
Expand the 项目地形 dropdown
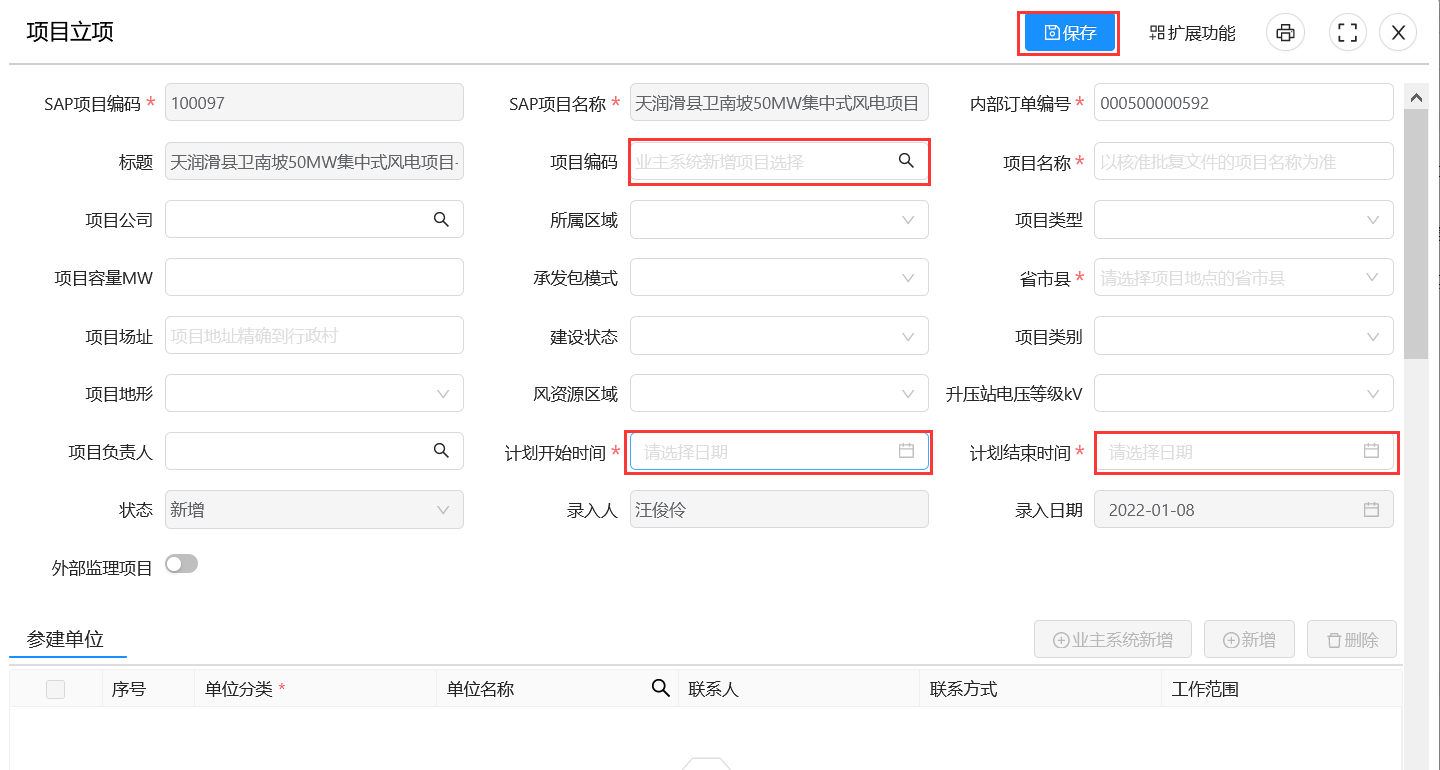pyautogui.click(x=314, y=394)
